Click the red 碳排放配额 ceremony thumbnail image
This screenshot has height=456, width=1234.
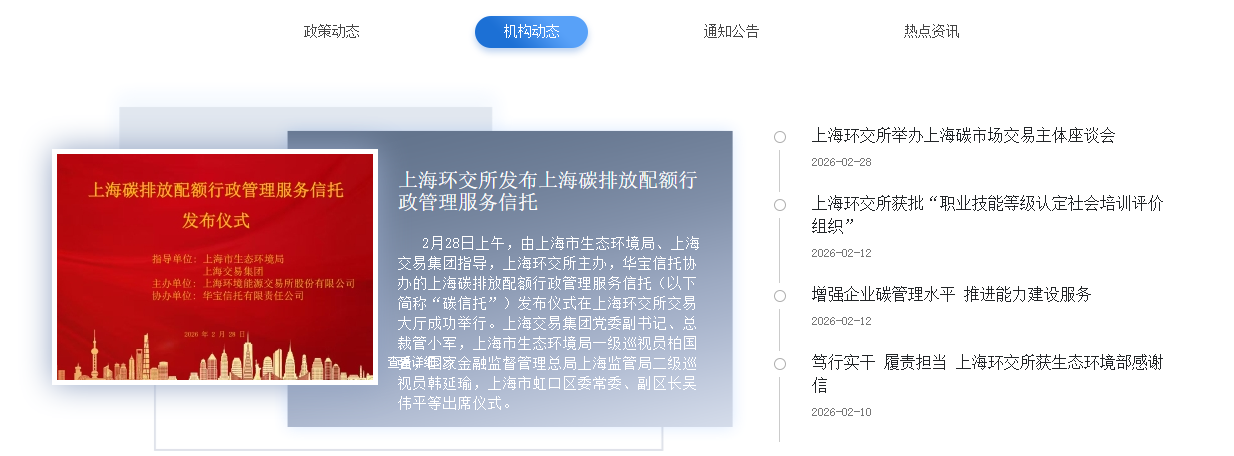215,267
